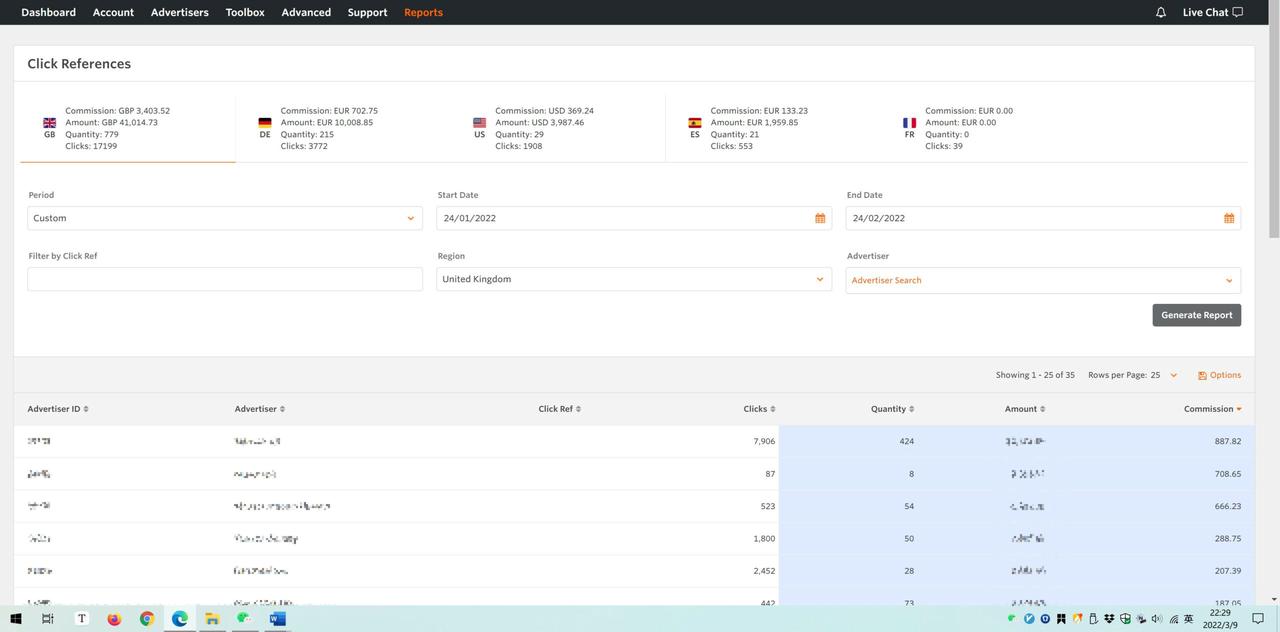Select the DE flag region summary
Image resolution: width=1280 pixels, height=632 pixels.
pyautogui.click(x=264, y=123)
